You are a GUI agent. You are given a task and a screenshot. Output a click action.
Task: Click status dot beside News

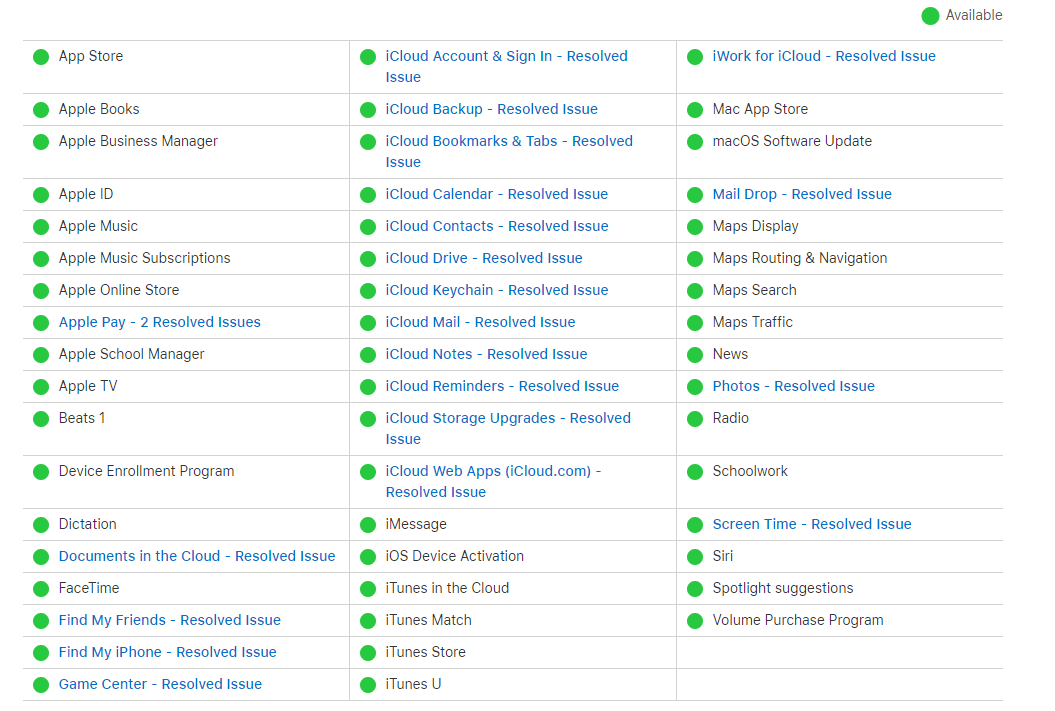click(x=695, y=355)
